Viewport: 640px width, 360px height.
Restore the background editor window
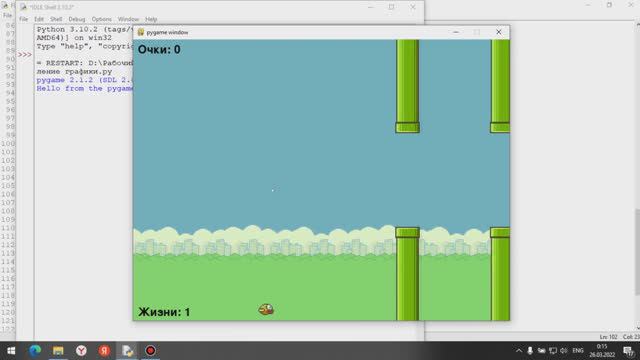click(x=609, y=5)
